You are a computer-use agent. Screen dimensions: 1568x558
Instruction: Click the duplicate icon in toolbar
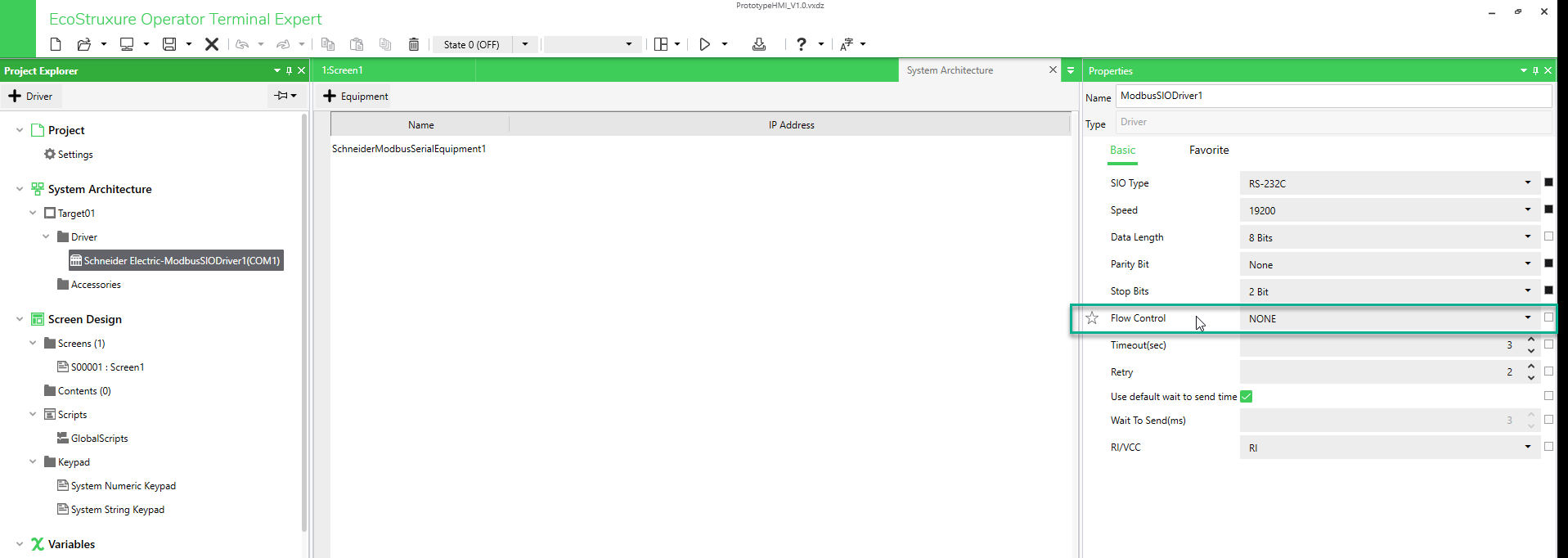(x=385, y=44)
